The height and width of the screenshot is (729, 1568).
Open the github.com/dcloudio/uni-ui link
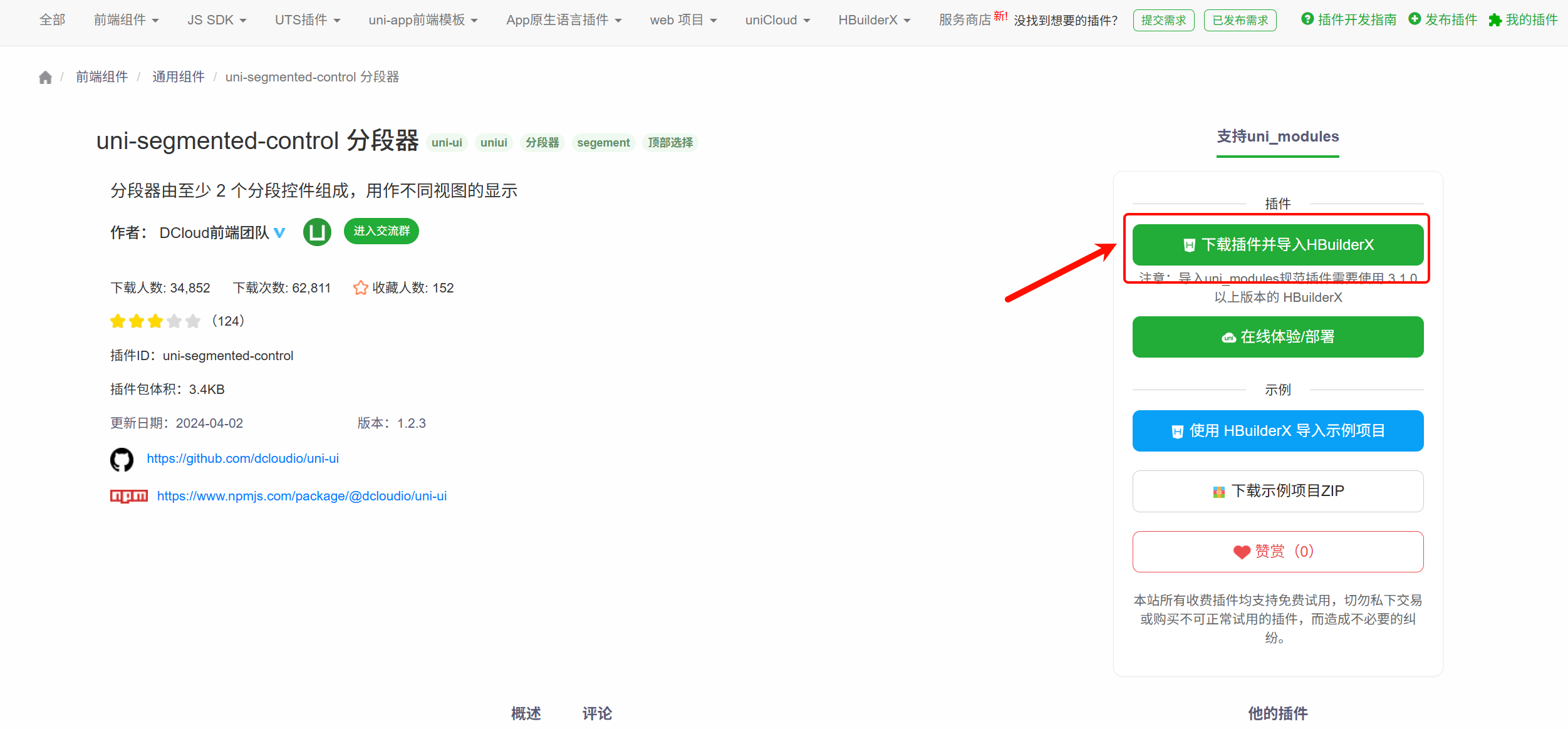243,458
